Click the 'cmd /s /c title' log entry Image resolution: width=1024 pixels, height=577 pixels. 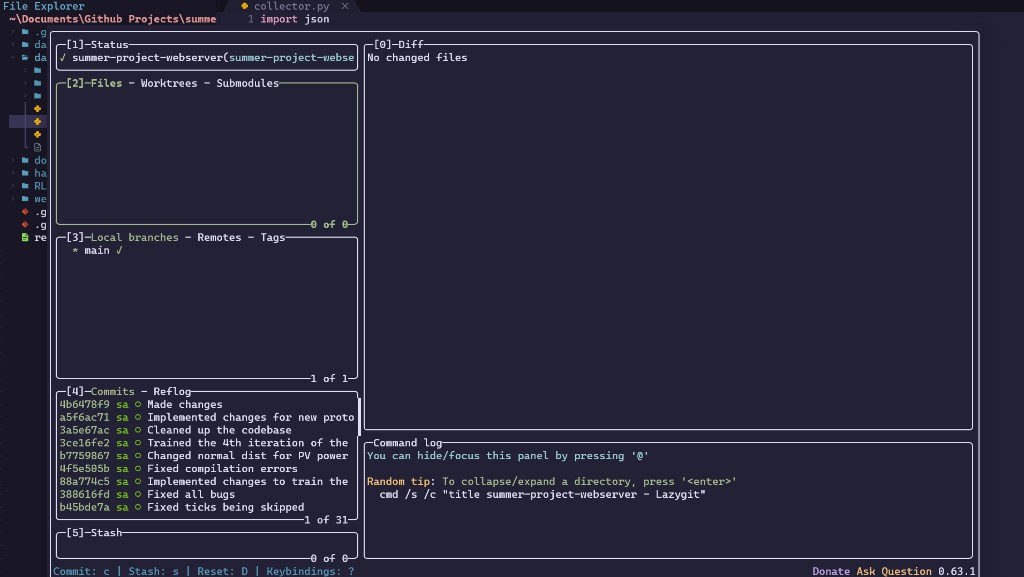542,494
